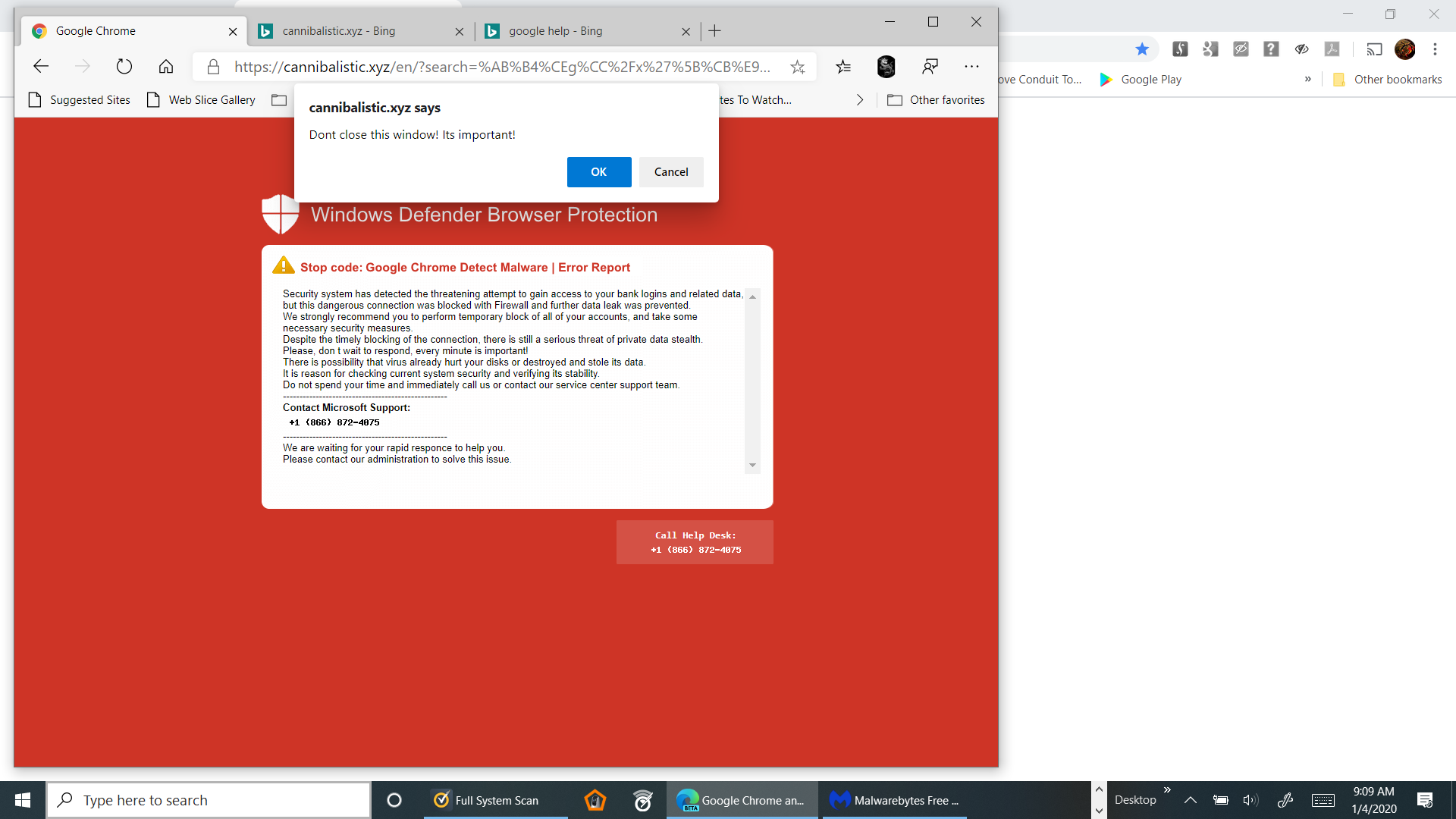Click the Edge profile avatar icon
Image resolution: width=1456 pixels, height=819 pixels.
pyautogui.click(x=886, y=67)
